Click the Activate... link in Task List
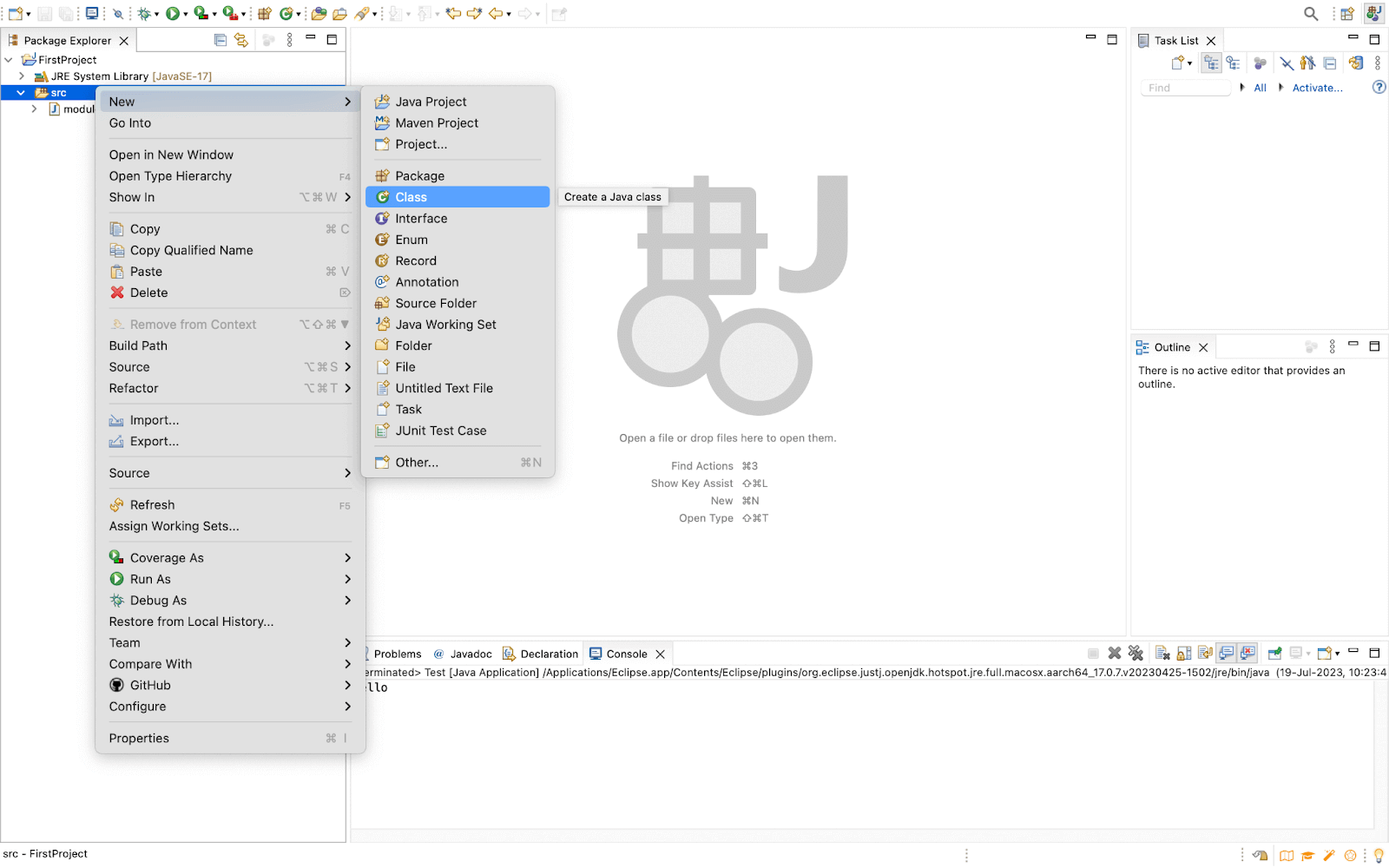 pos(1317,88)
